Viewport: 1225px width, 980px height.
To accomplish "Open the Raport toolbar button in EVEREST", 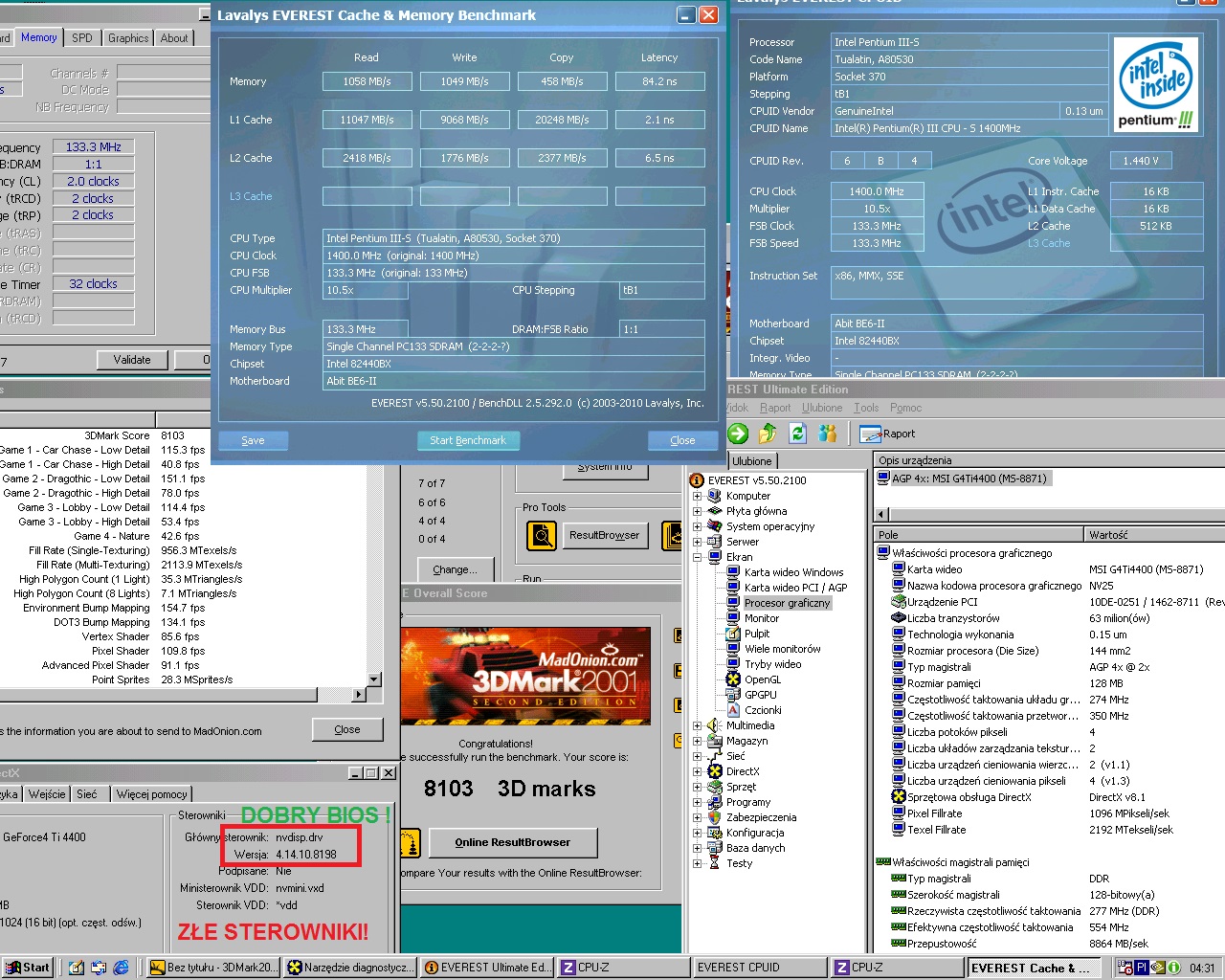I will click(x=887, y=434).
